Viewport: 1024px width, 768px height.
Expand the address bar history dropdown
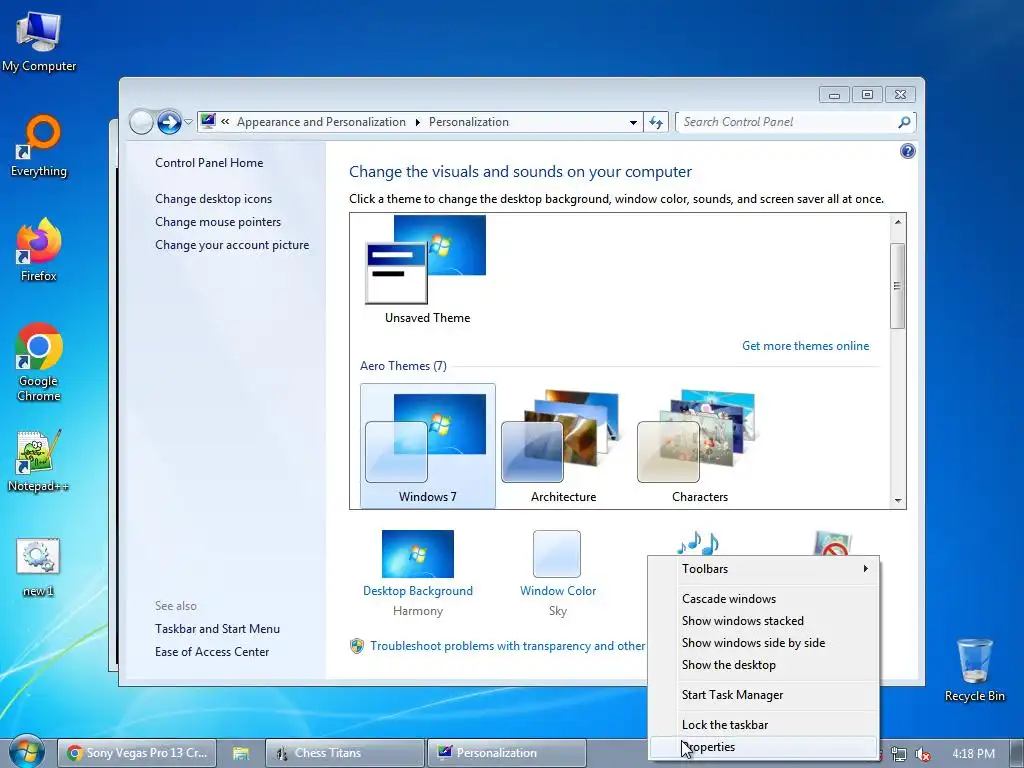coord(633,122)
